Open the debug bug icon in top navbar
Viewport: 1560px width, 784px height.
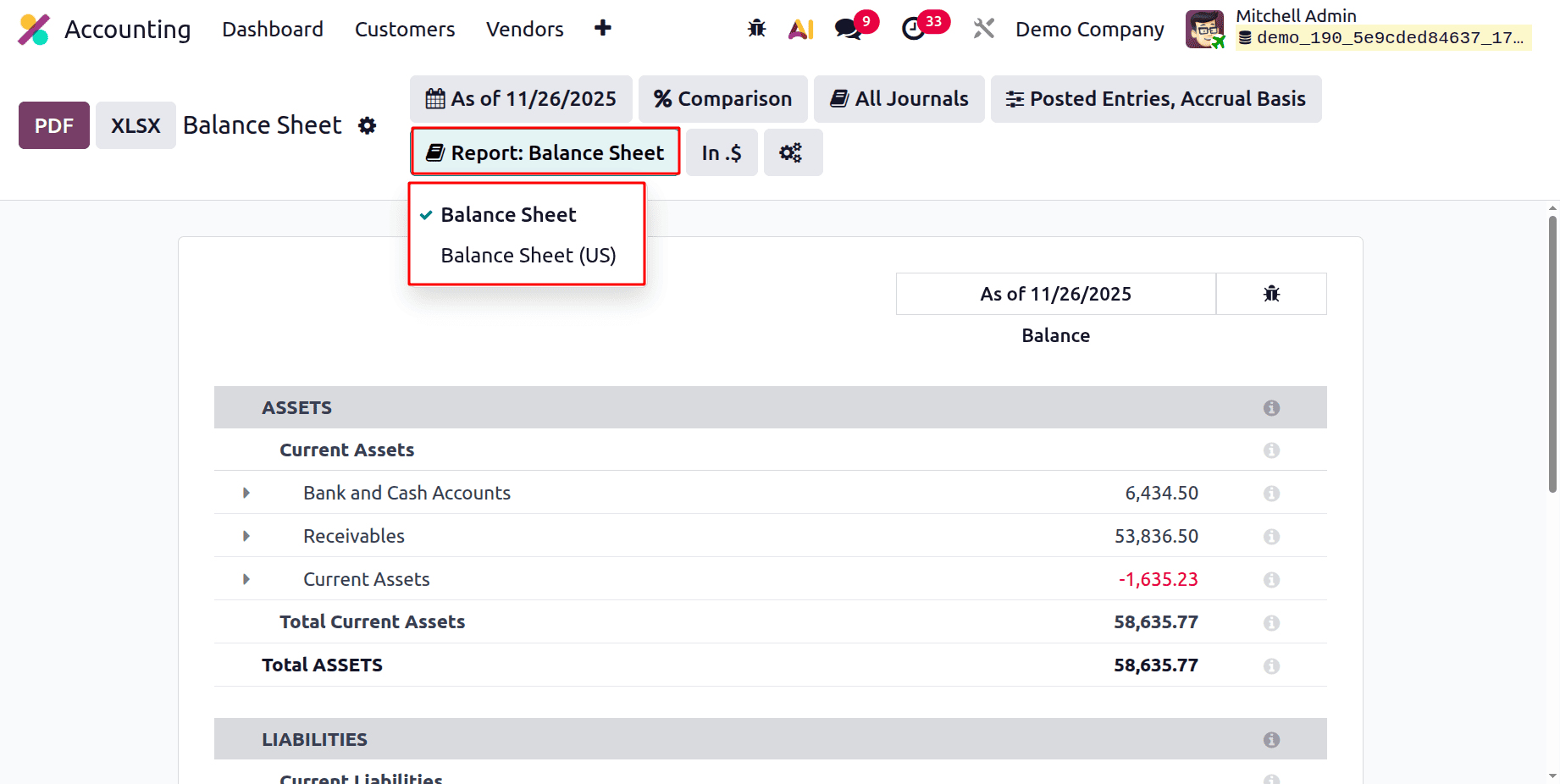[x=757, y=29]
